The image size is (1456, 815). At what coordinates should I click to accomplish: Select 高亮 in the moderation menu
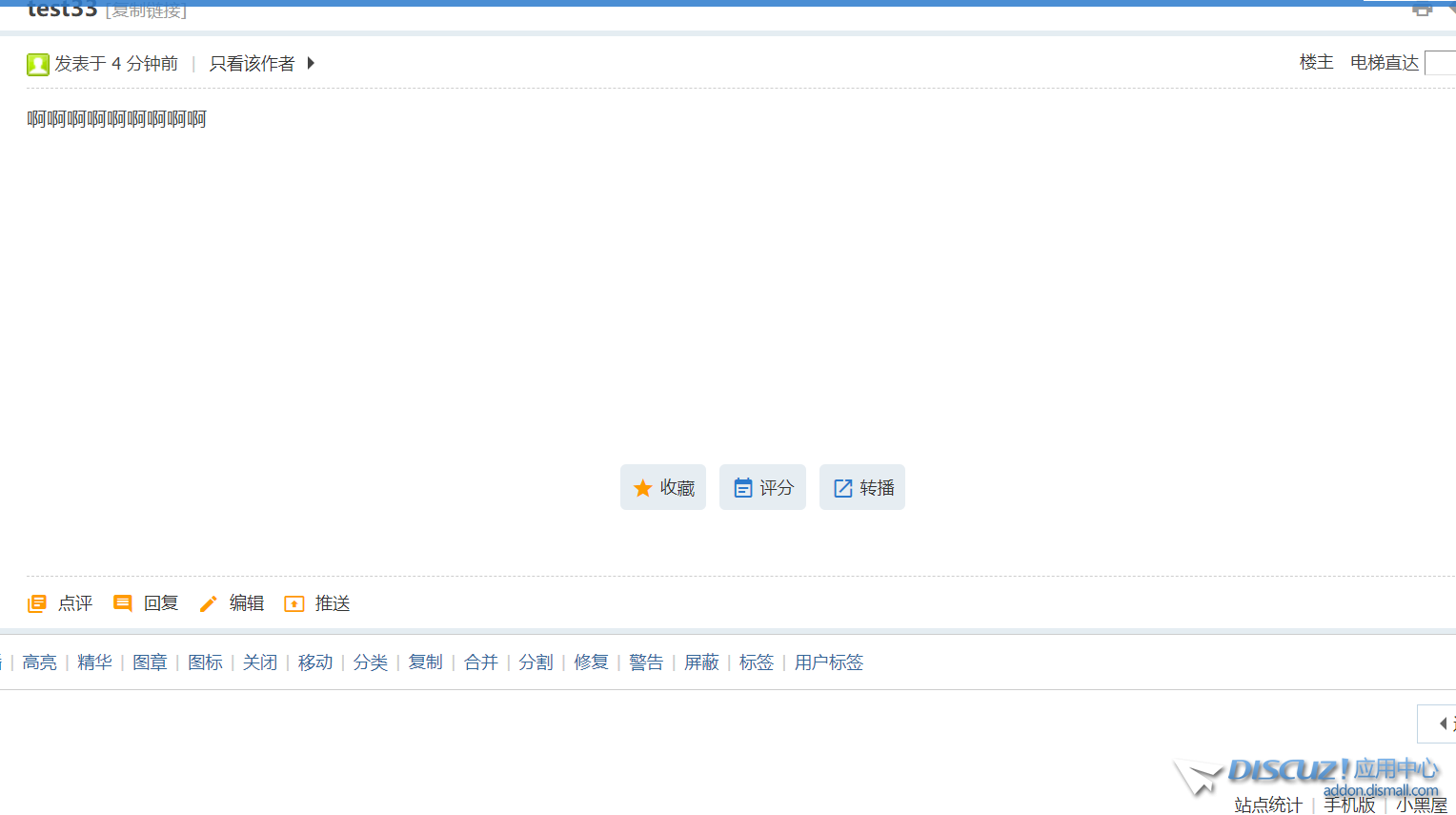tap(40, 662)
